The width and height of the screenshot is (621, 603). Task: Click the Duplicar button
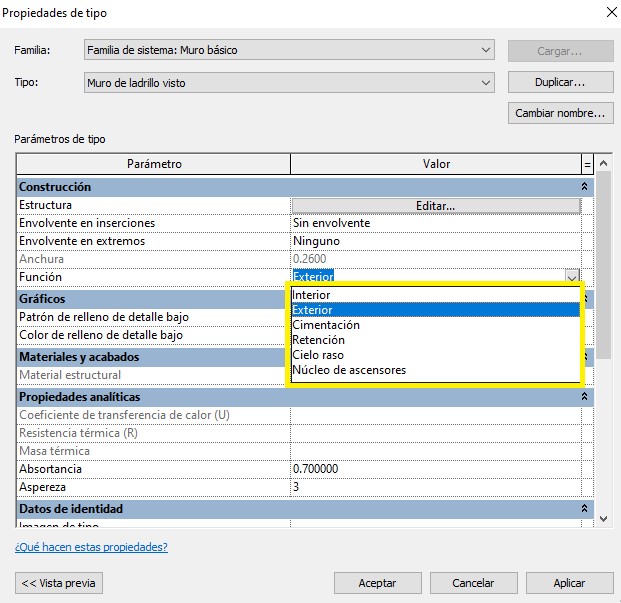pos(560,83)
